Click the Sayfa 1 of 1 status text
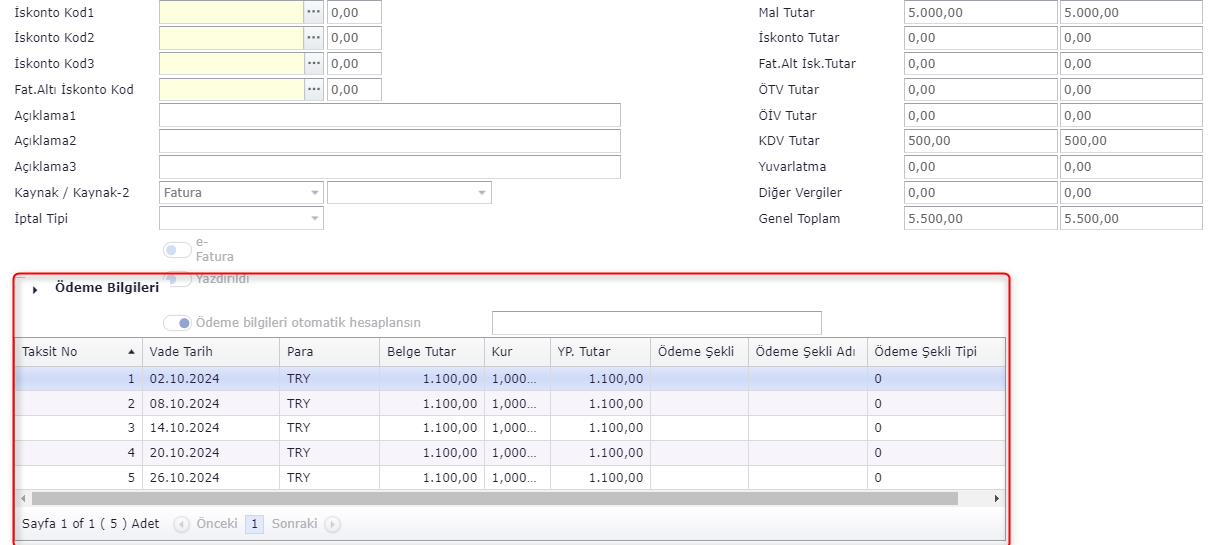The height and width of the screenshot is (545, 1210). pyautogui.click(x=91, y=524)
